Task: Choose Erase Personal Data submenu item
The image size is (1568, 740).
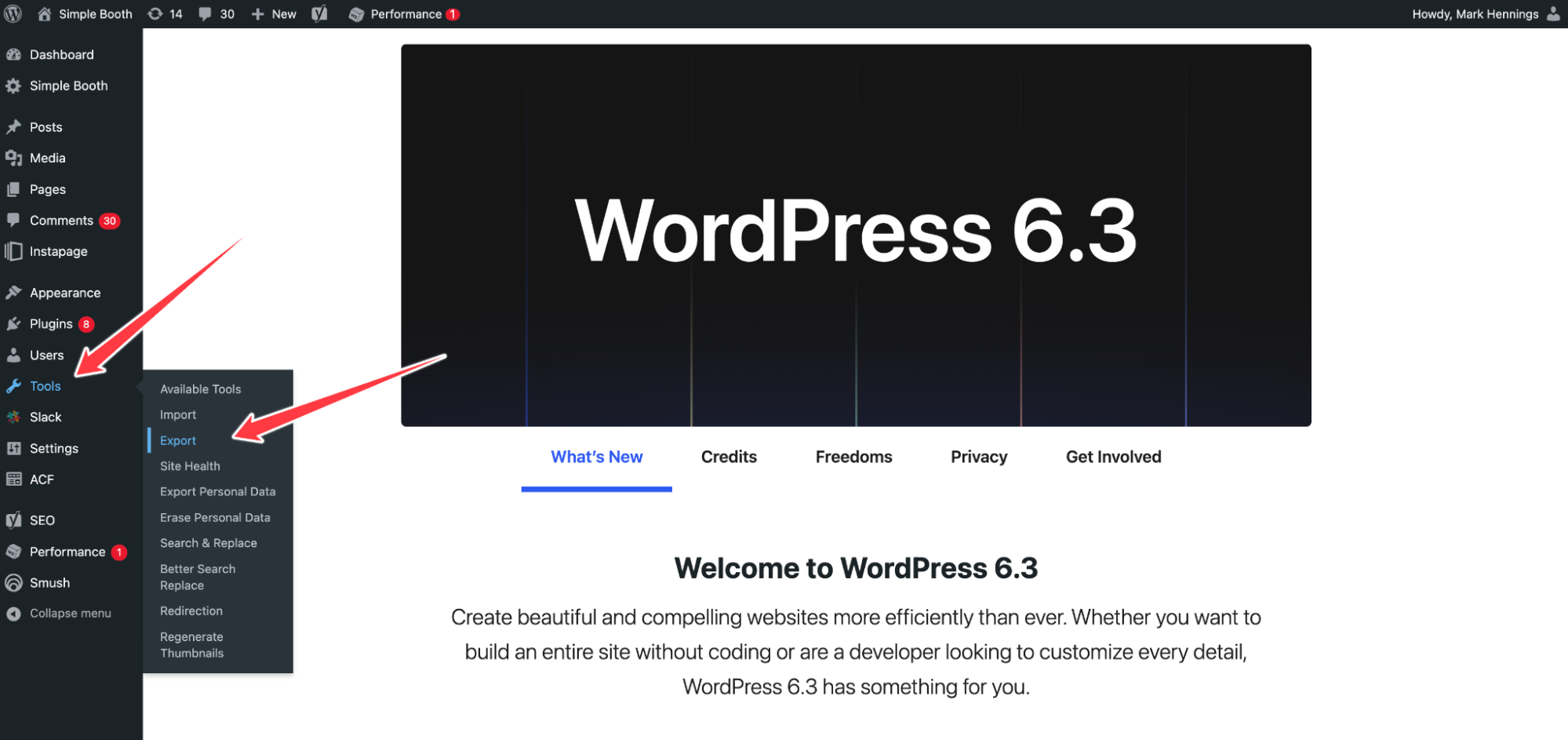Action: pos(215,518)
